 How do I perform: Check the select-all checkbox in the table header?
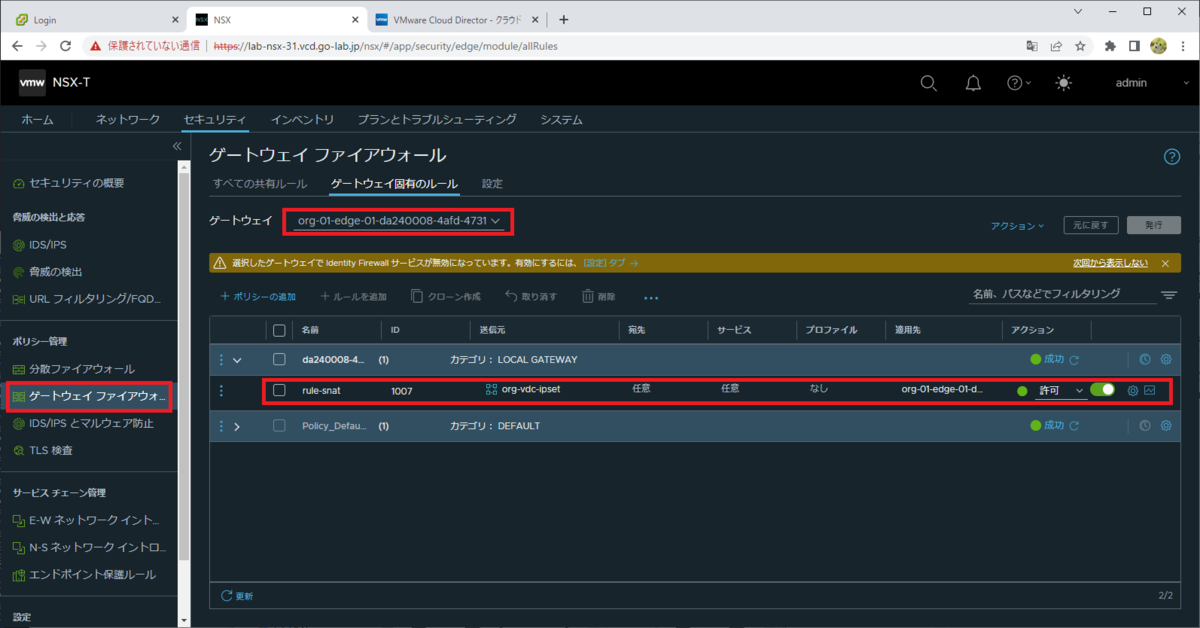(x=279, y=330)
